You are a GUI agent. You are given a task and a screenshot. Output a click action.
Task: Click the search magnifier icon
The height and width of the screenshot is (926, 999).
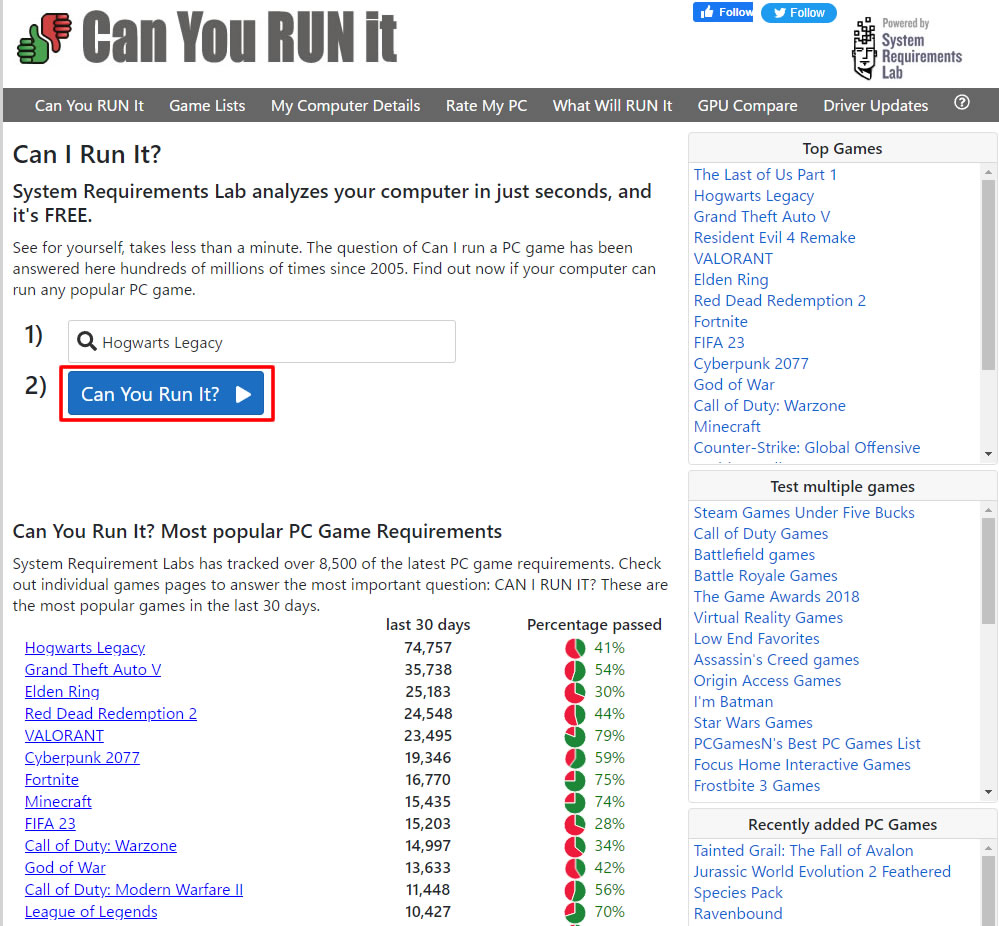(87, 342)
